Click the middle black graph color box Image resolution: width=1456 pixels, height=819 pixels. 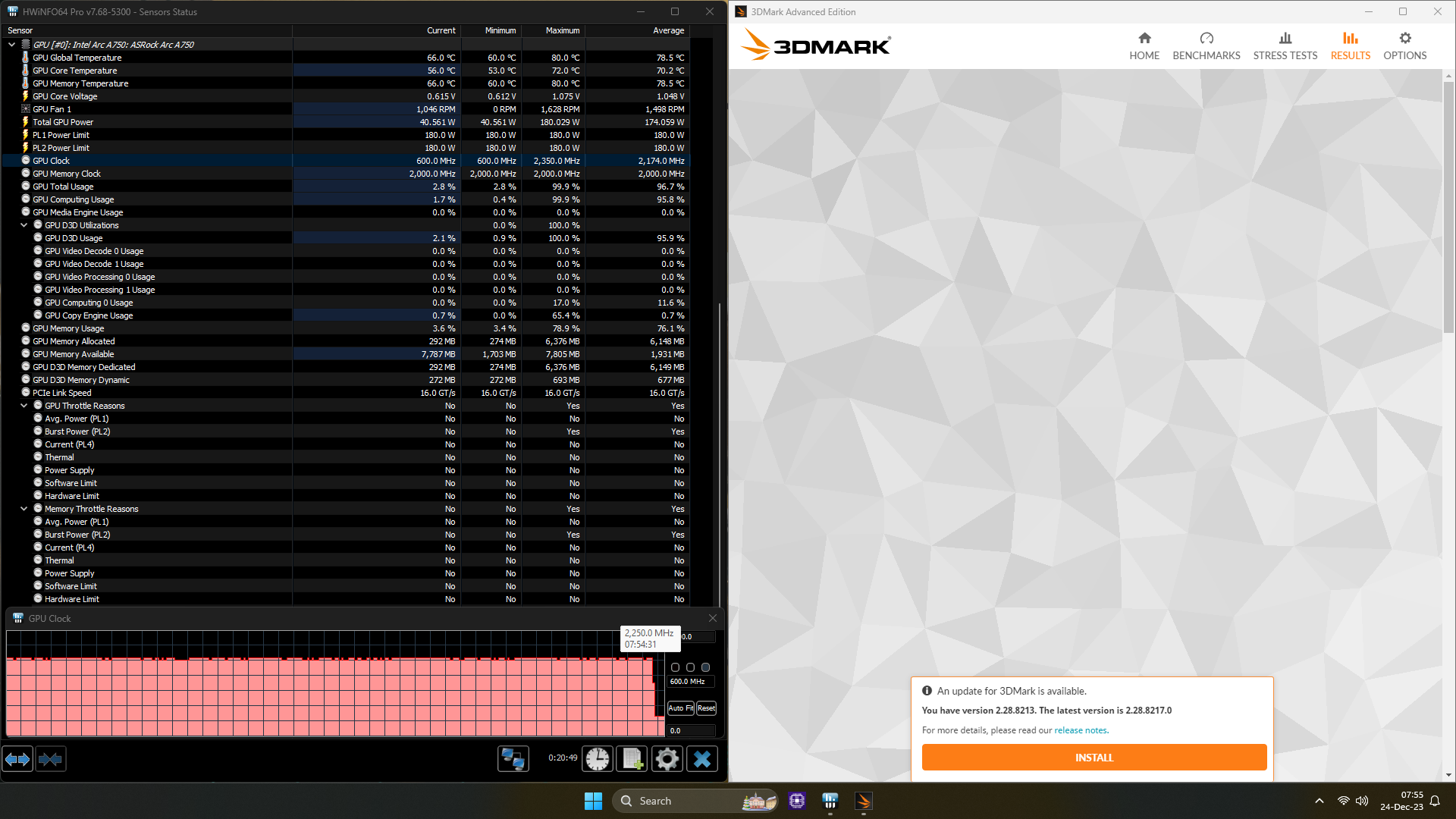[x=690, y=667]
